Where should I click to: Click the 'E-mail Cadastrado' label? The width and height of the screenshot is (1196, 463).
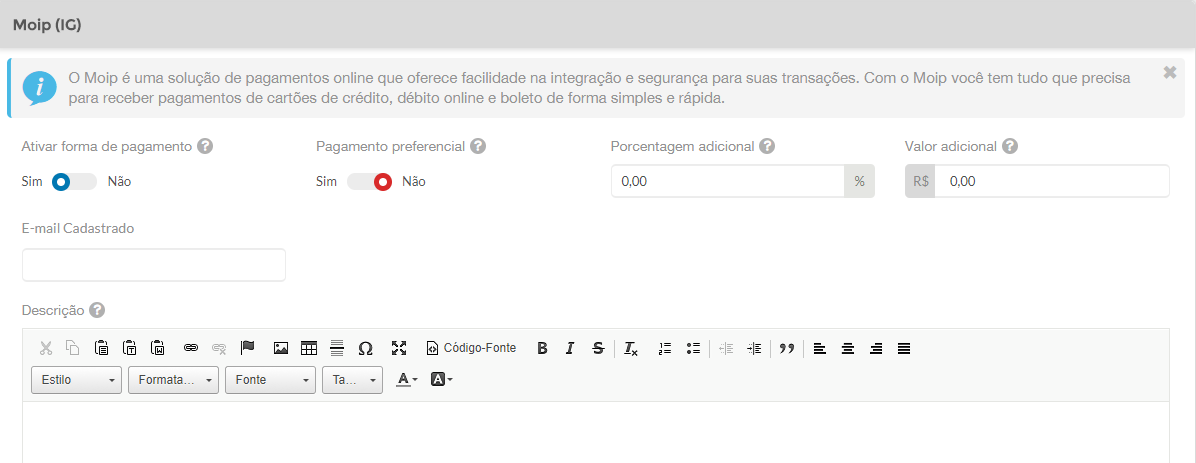click(x=79, y=228)
